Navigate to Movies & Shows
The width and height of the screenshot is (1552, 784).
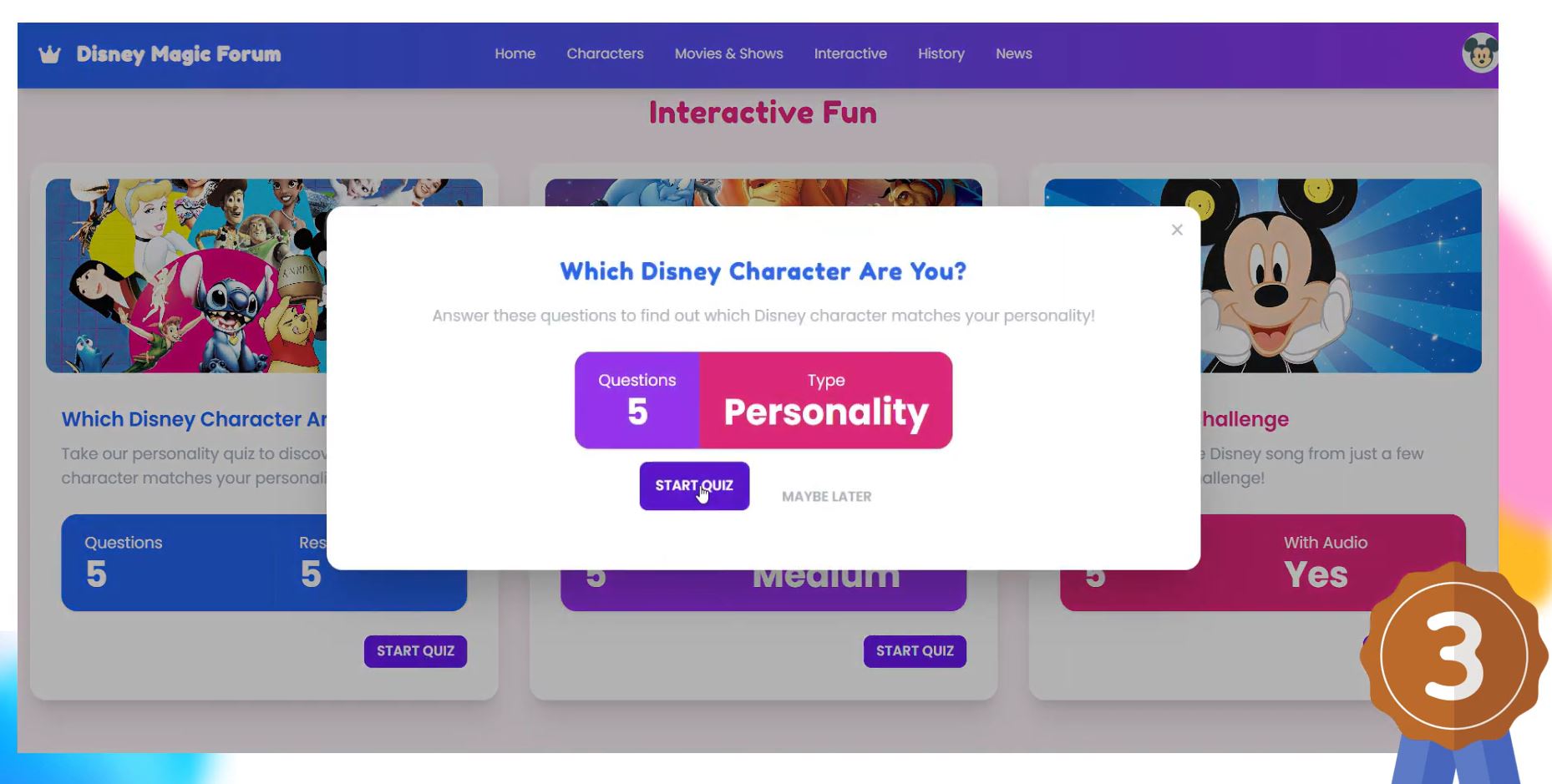tap(728, 54)
